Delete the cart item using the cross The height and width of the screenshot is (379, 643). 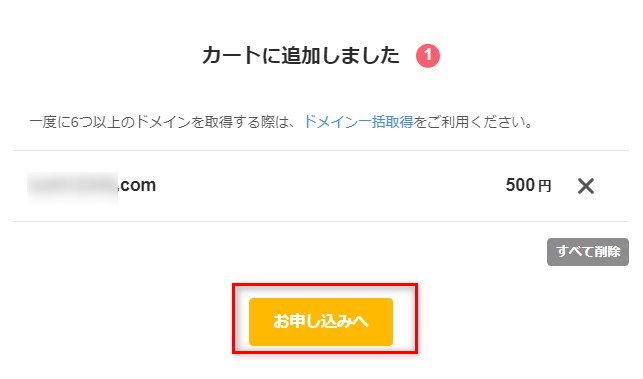coord(586,186)
